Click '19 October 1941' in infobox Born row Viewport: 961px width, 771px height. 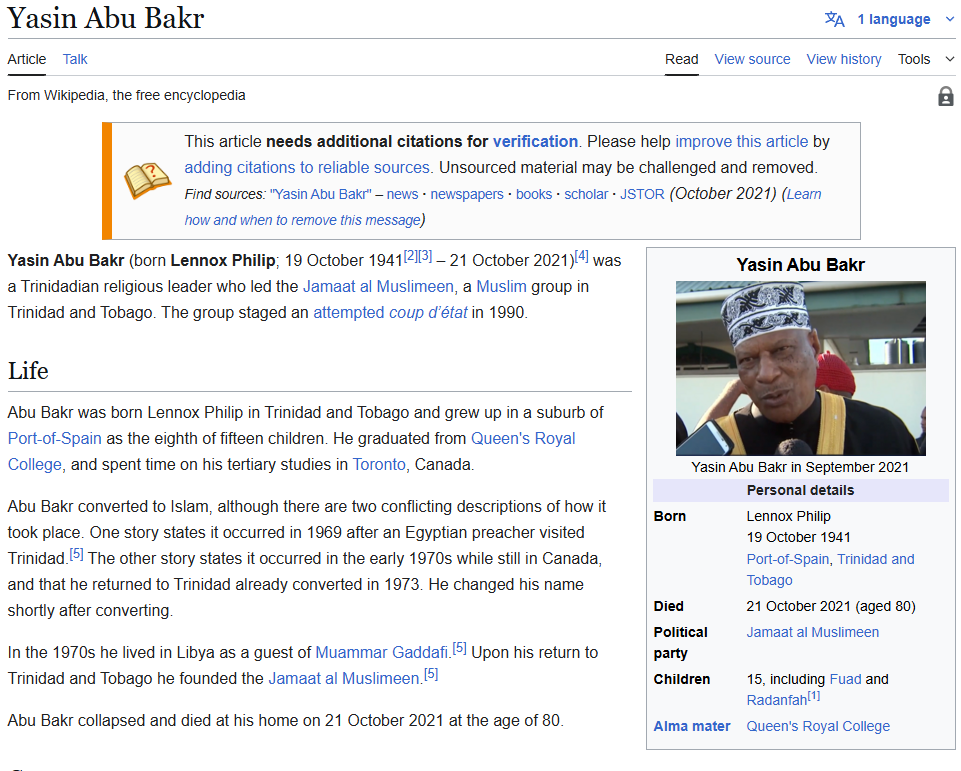click(799, 537)
